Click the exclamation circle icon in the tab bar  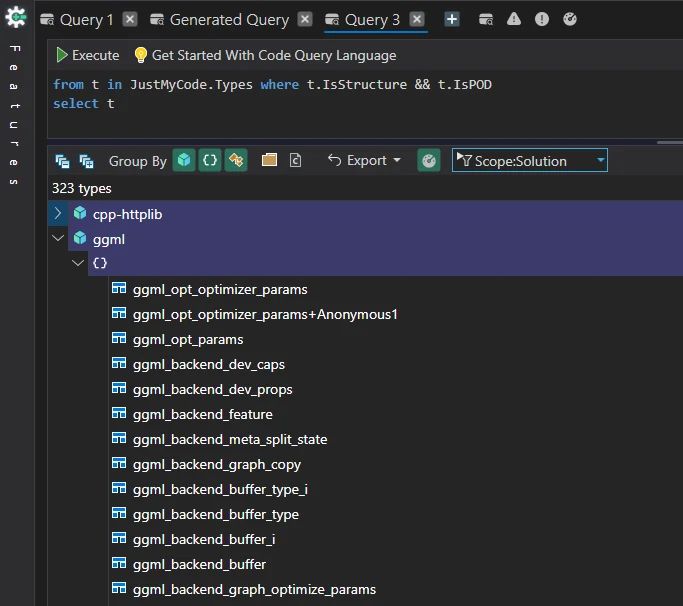[542, 19]
